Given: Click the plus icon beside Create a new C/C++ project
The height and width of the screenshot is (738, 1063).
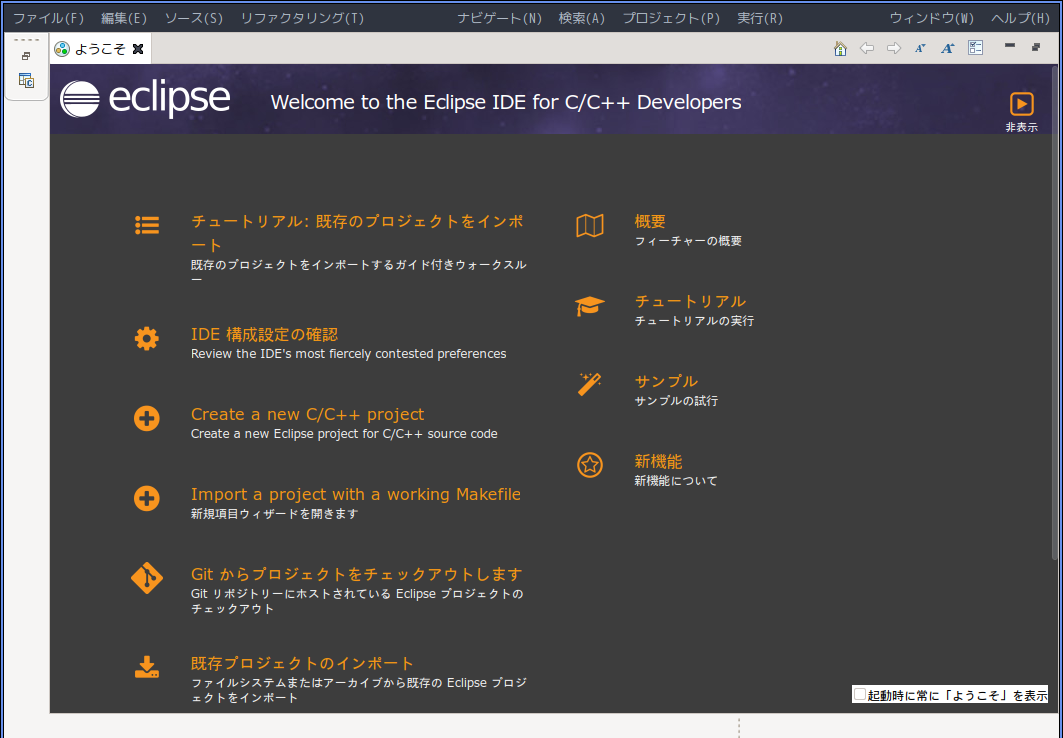Looking at the screenshot, I should point(147,418).
